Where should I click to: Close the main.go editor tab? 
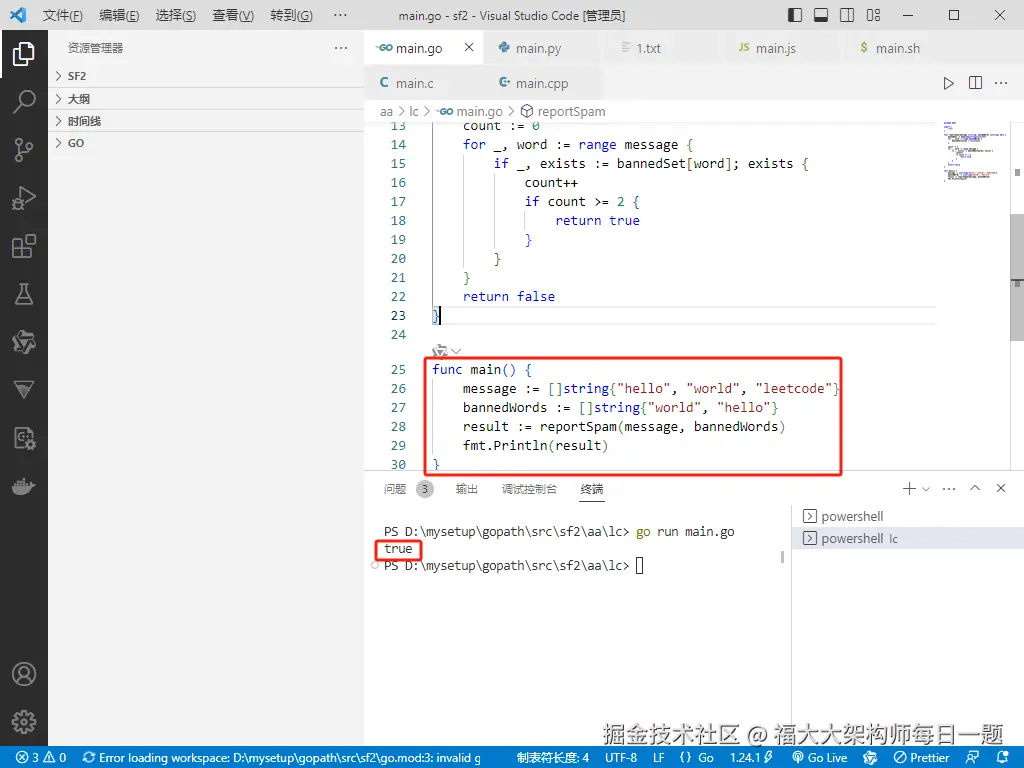[469, 47]
